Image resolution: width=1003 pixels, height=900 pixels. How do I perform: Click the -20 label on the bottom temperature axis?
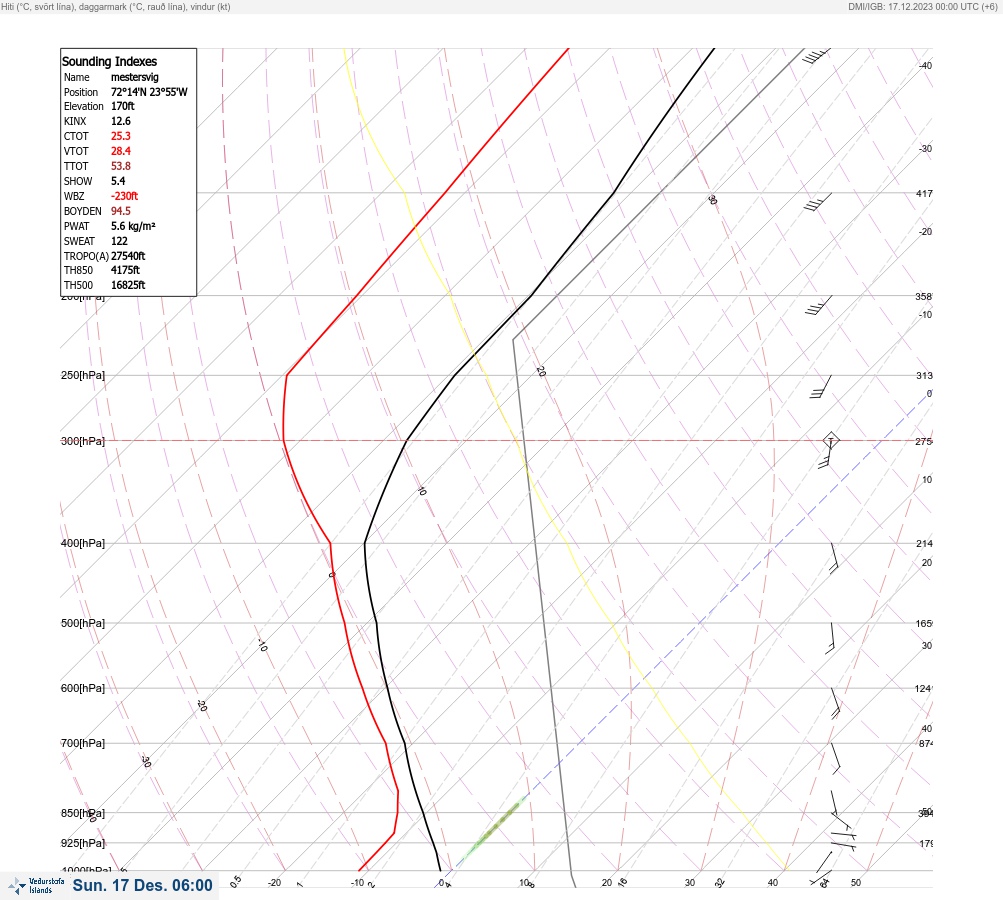click(274, 883)
